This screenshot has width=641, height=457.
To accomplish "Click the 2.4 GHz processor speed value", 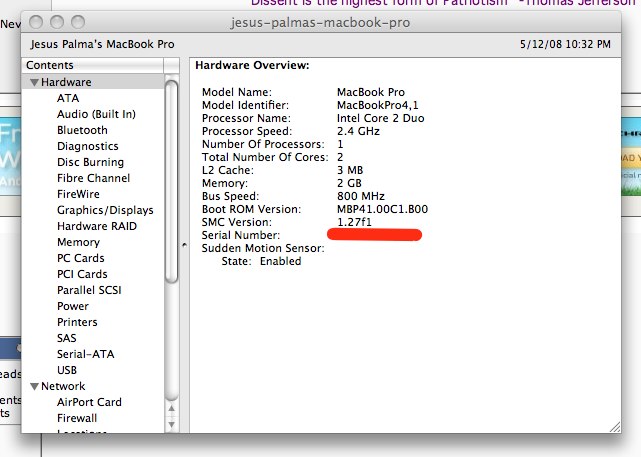I will click(358, 131).
